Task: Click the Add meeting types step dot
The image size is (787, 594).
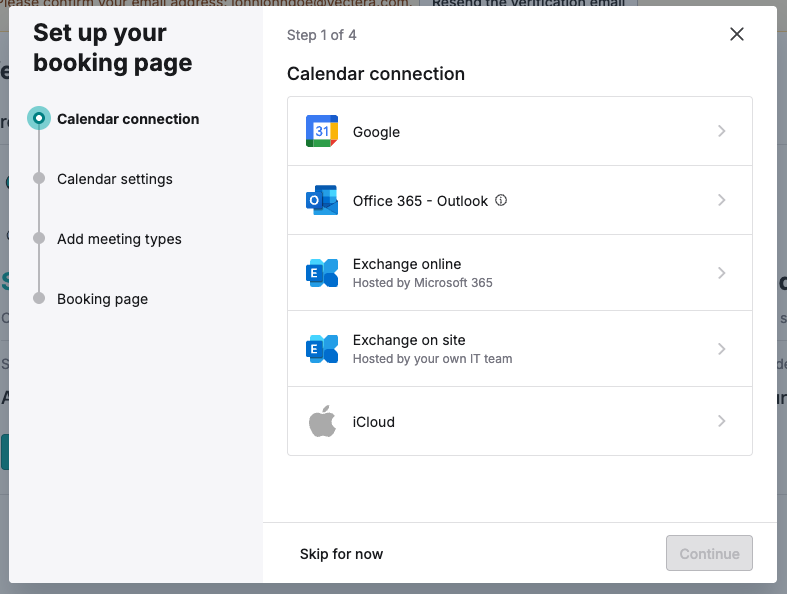Action: click(39, 238)
